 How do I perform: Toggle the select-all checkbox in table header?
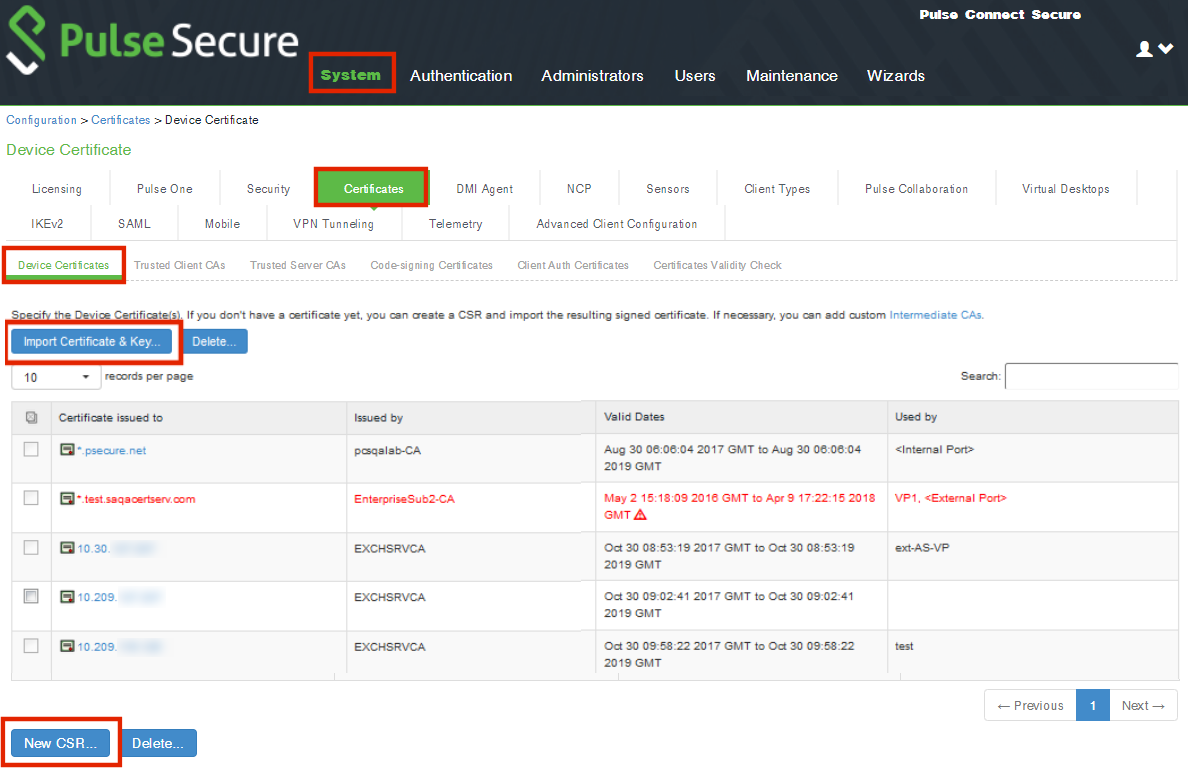31,417
